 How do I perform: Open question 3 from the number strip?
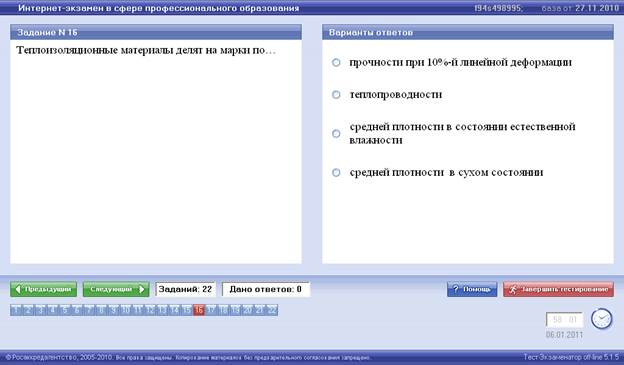41,310
